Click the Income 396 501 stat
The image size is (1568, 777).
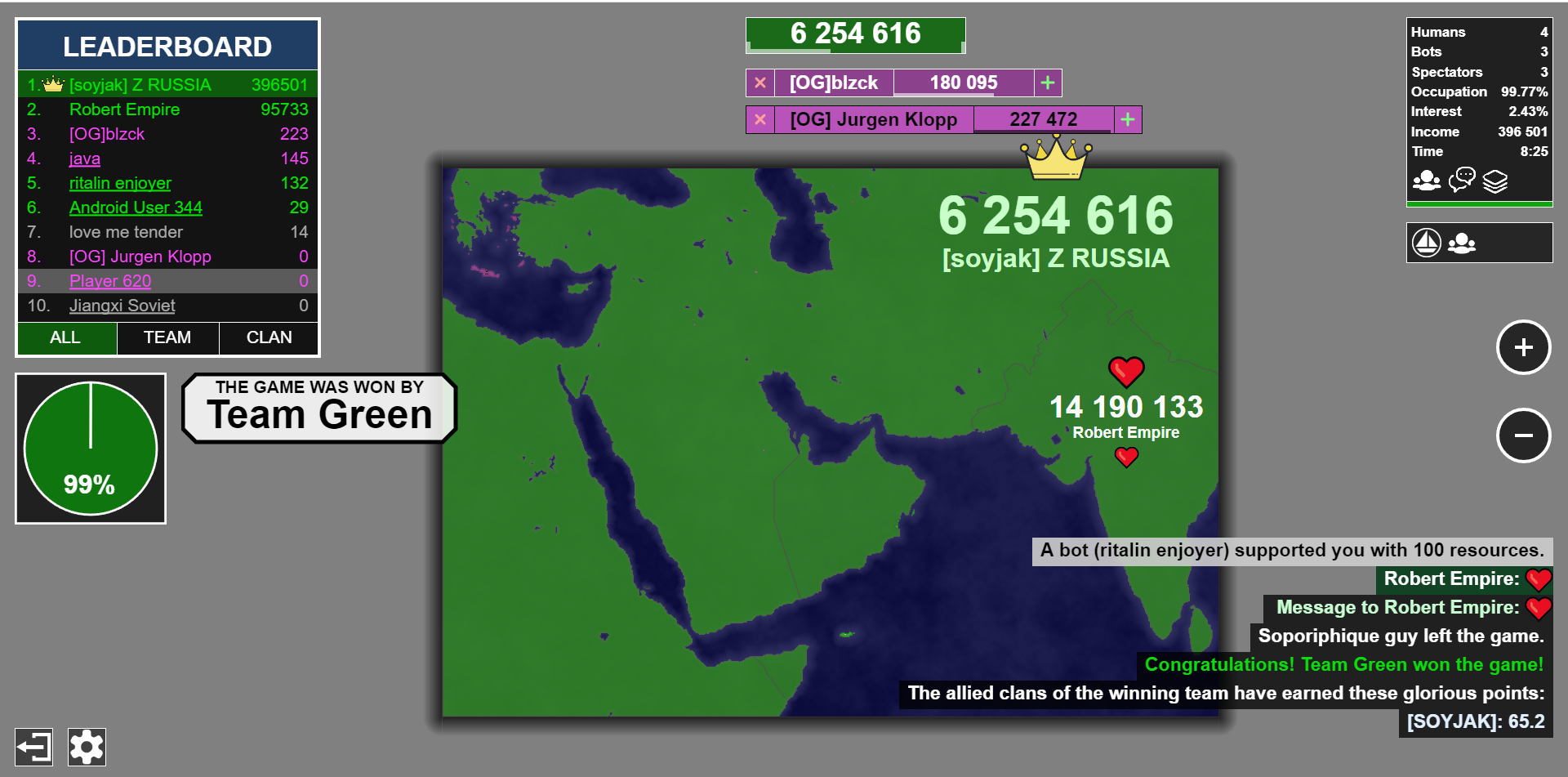[1479, 132]
